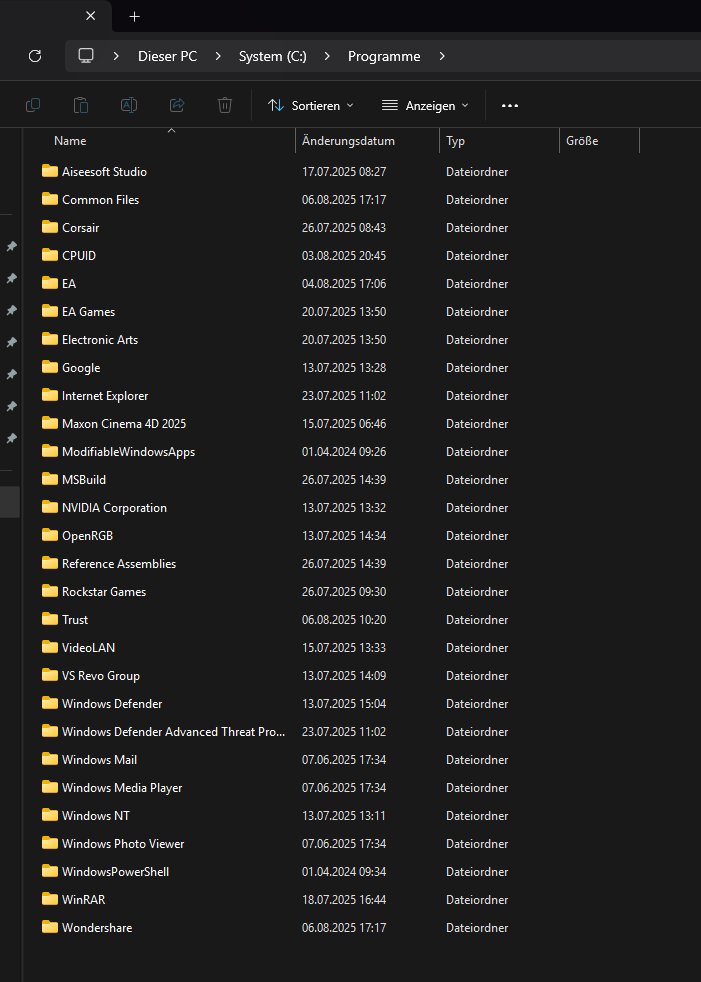Open a new tab with plus button
The image size is (701, 982).
[x=134, y=17]
